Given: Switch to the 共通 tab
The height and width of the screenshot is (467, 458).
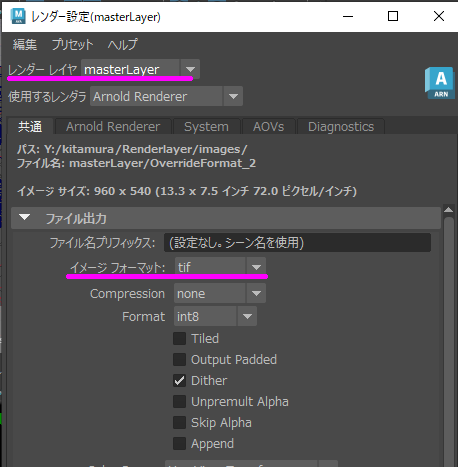Looking at the screenshot, I should tap(30, 127).
